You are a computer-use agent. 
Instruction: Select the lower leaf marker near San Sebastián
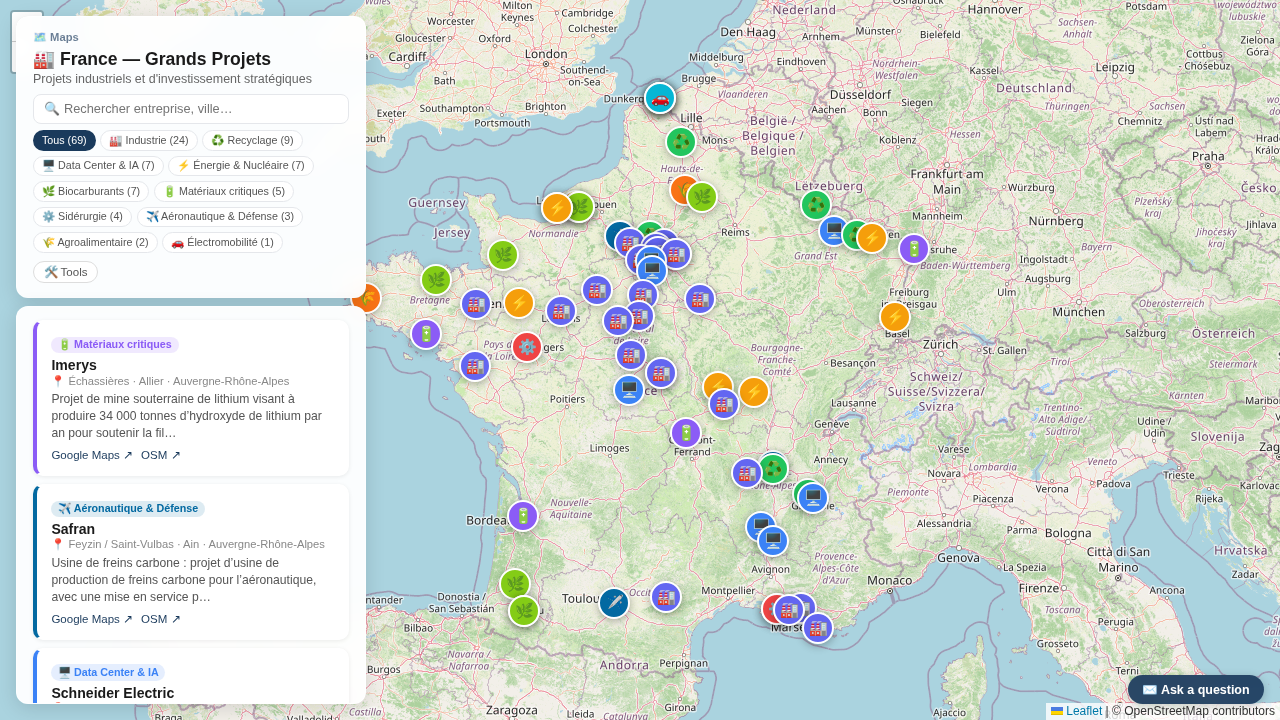[x=524, y=611]
